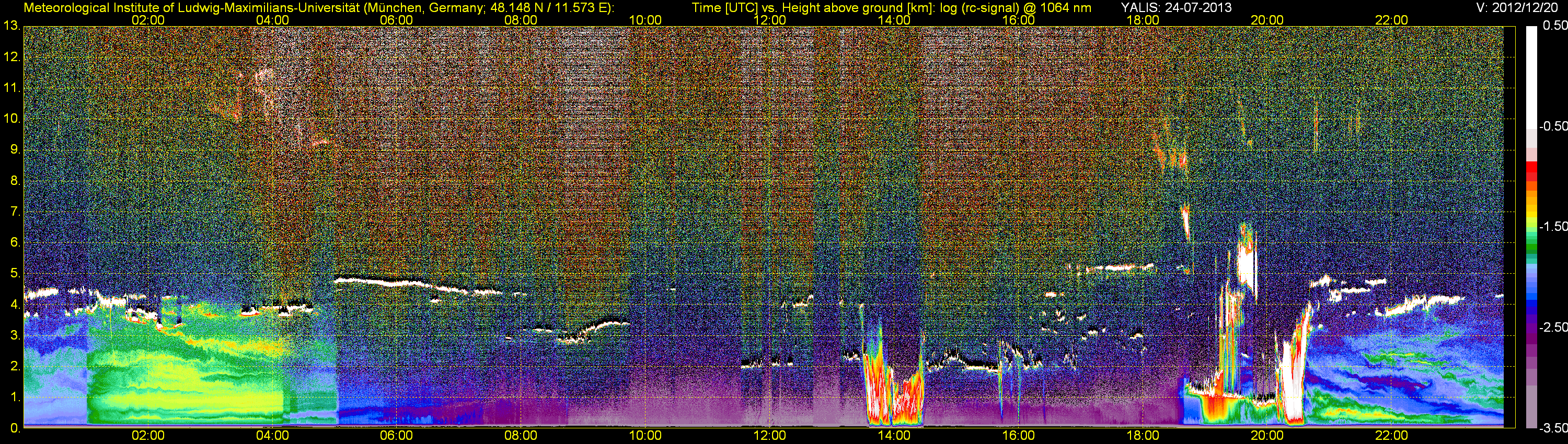Select the colorbar scale value "-2.50"
Image resolution: width=1568 pixels, height=444 pixels.
pyautogui.click(x=1553, y=327)
